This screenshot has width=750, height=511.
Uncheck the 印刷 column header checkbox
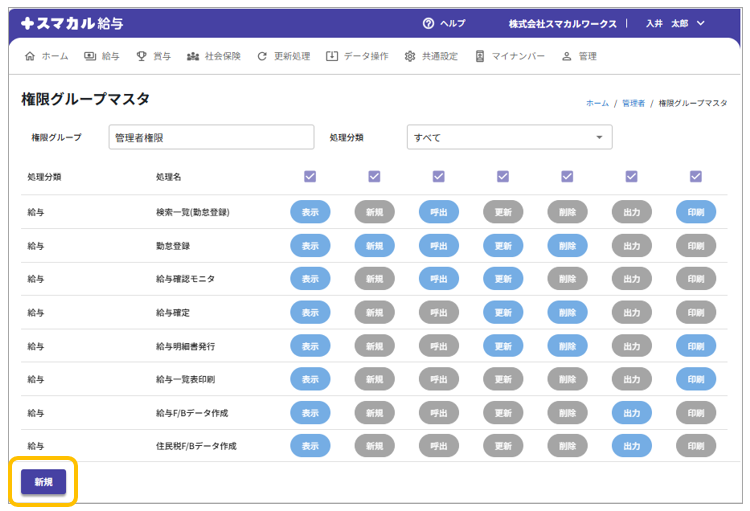point(696,176)
